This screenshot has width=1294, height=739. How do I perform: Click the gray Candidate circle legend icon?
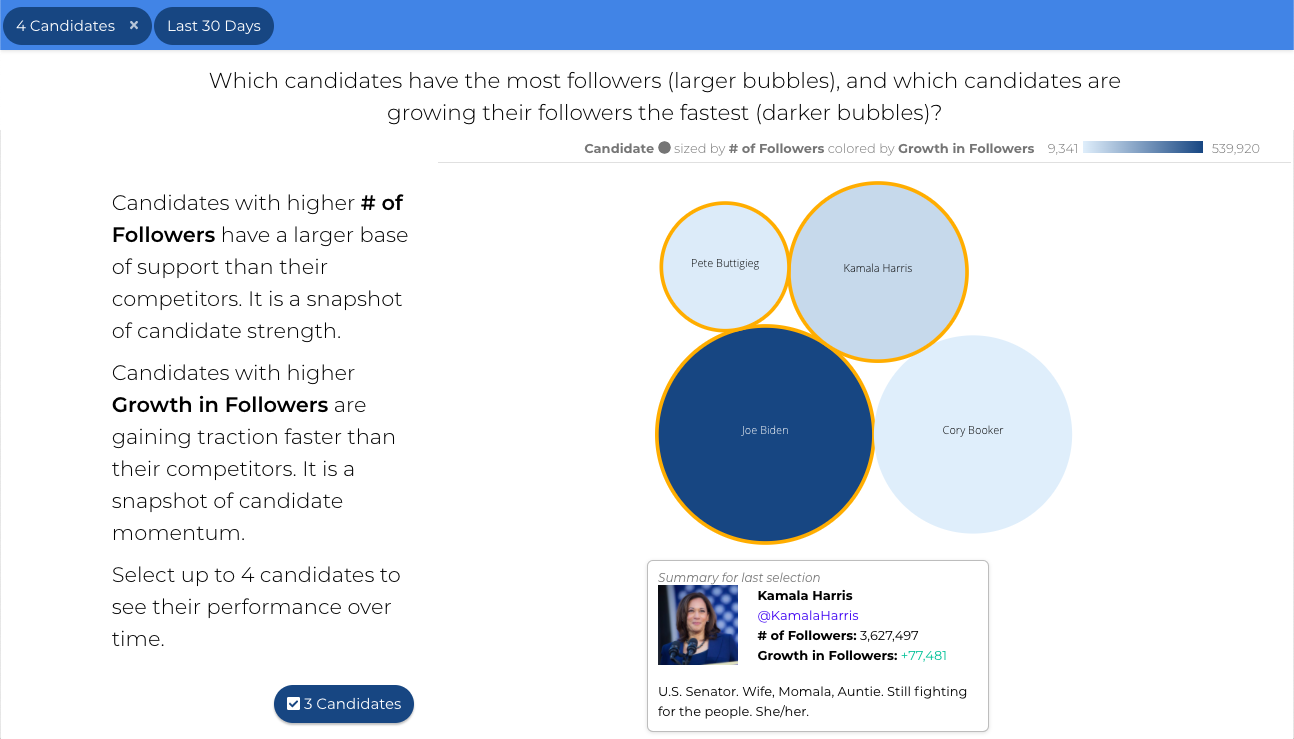pos(664,148)
